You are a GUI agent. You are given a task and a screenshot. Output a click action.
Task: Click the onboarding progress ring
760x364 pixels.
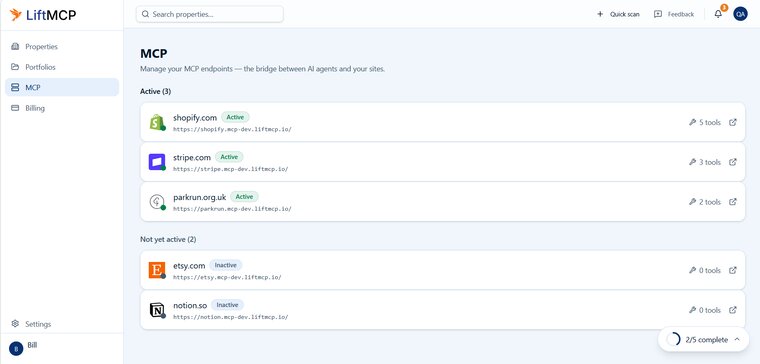(x=674, y=339)
